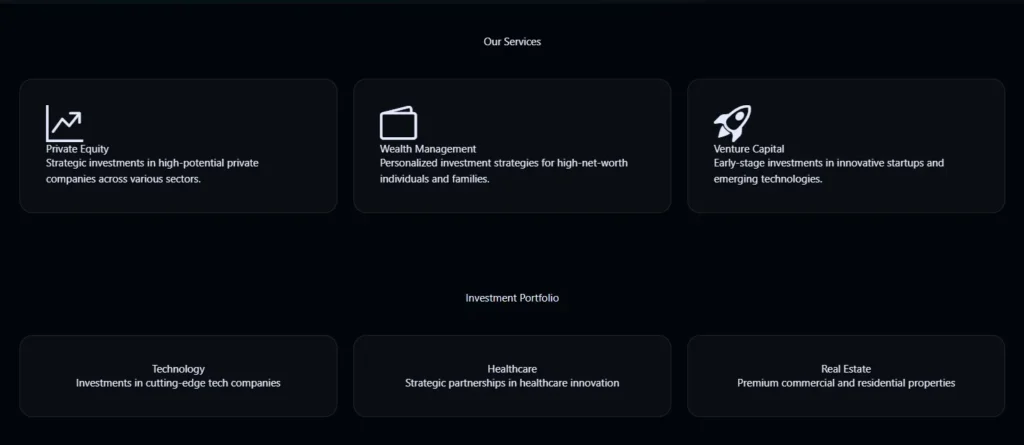Click "Premium commercial and residential properties" text
The height and width of the screenshot is (445, 1024).
coord(846,383)
